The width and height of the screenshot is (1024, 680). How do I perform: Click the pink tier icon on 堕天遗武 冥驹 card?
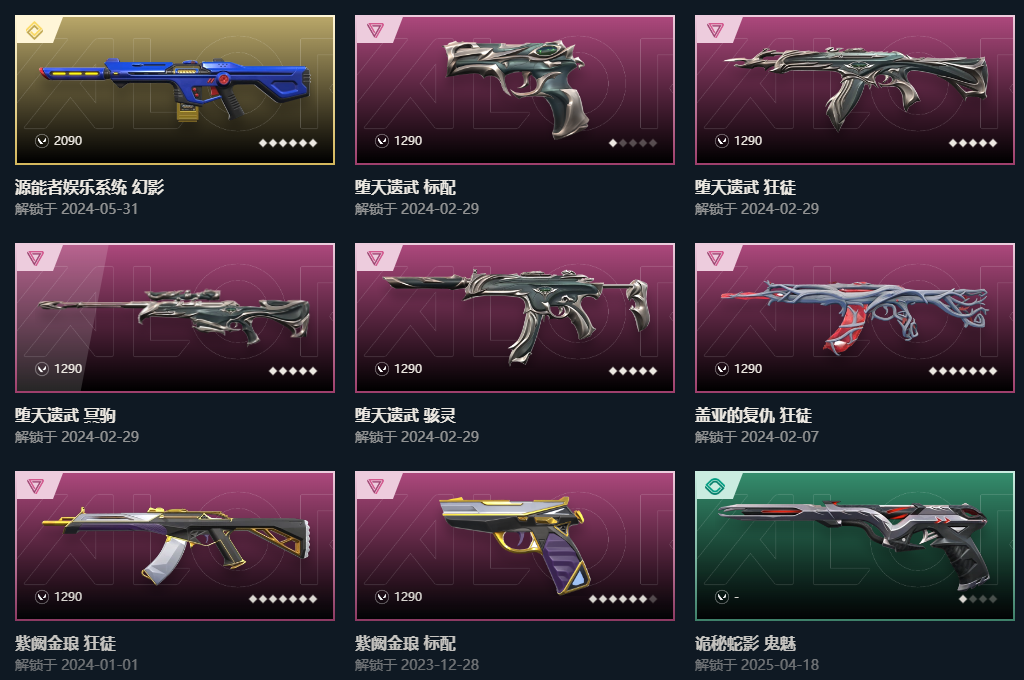tap(35, 258)
